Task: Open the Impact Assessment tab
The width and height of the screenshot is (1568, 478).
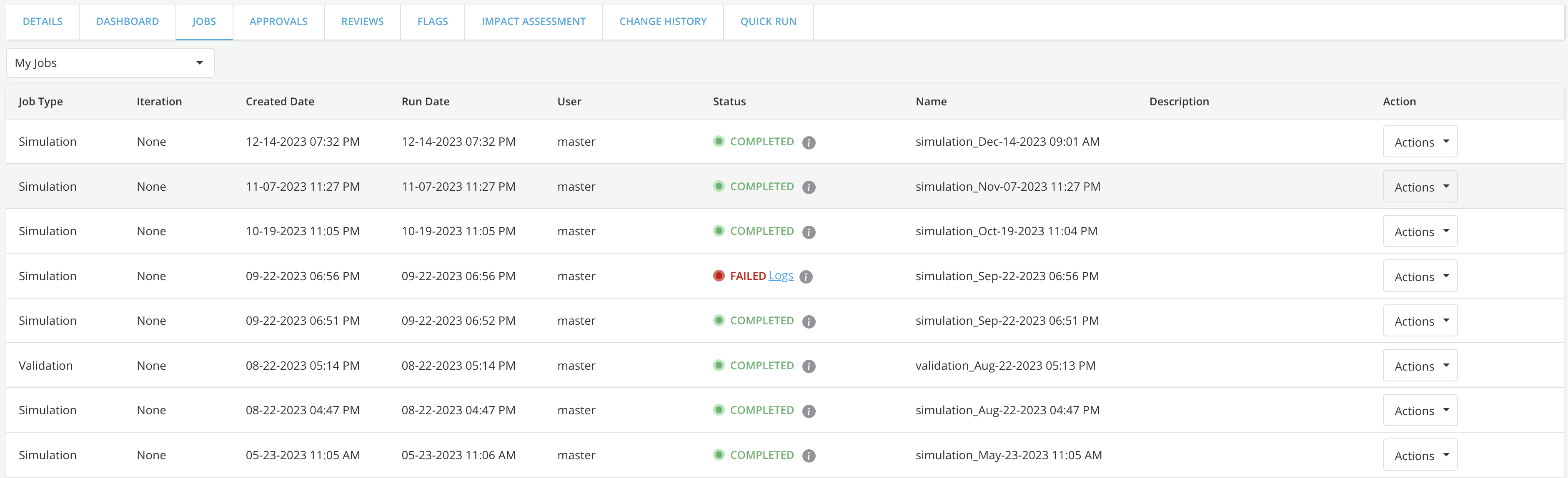Action: [533, 21]
